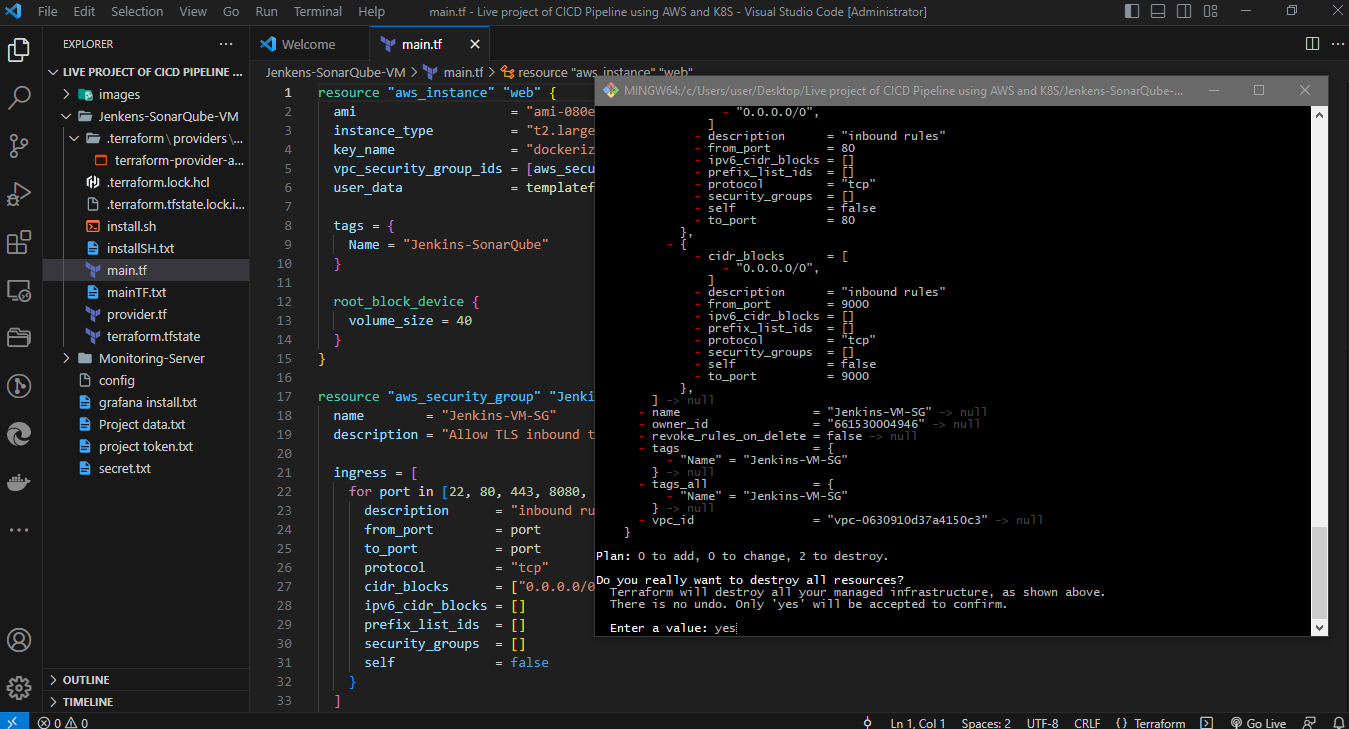Click the Accounts icon in activity bar
This screenshot has width=1349, height=729.
(19, 640)
